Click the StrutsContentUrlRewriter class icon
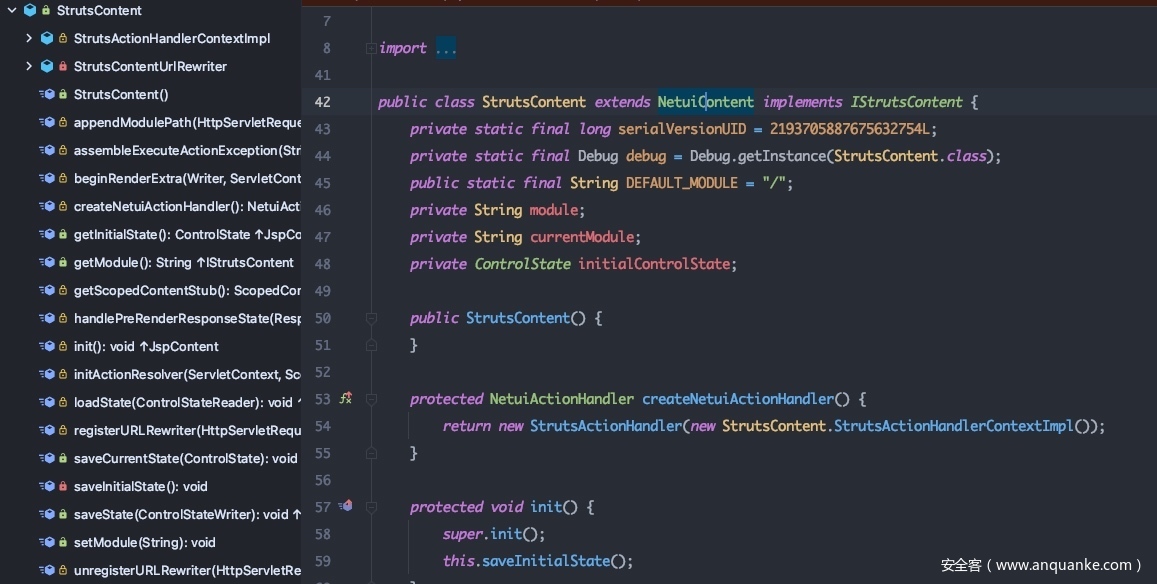Viewport: 1157px width, 584px height. pos(47,66)
